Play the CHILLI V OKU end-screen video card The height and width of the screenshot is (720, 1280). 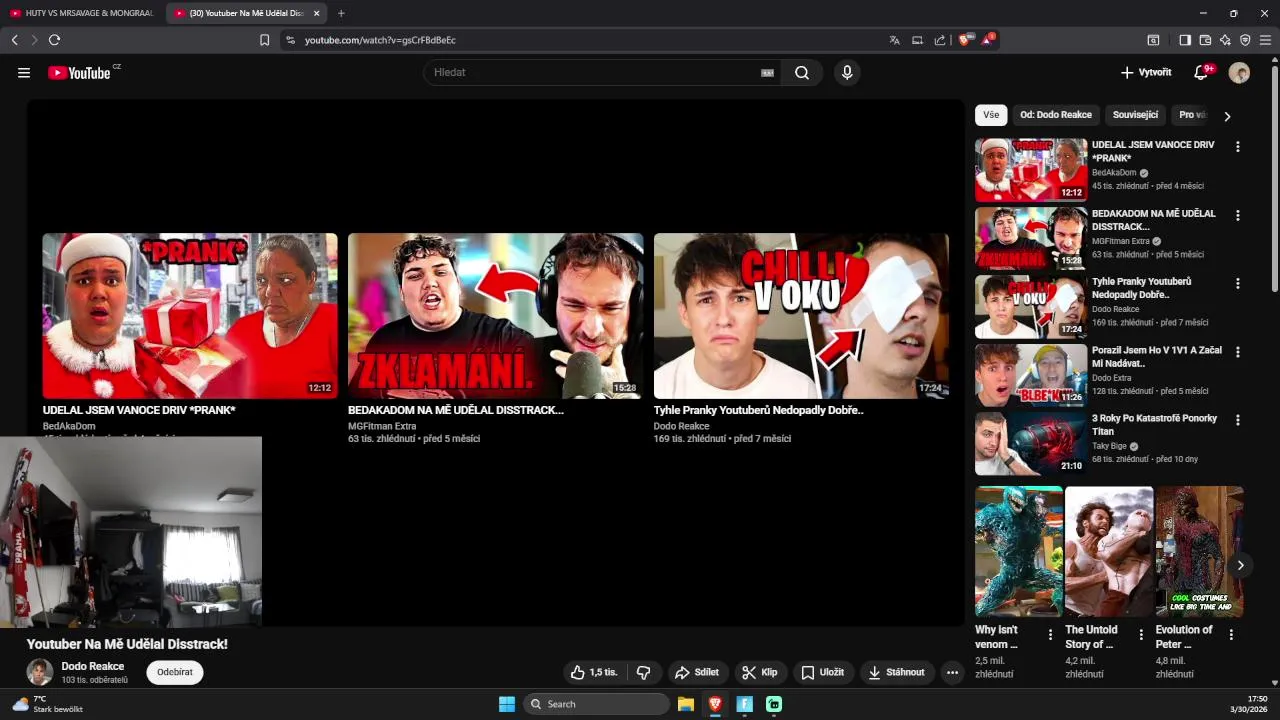coord(801,316)
